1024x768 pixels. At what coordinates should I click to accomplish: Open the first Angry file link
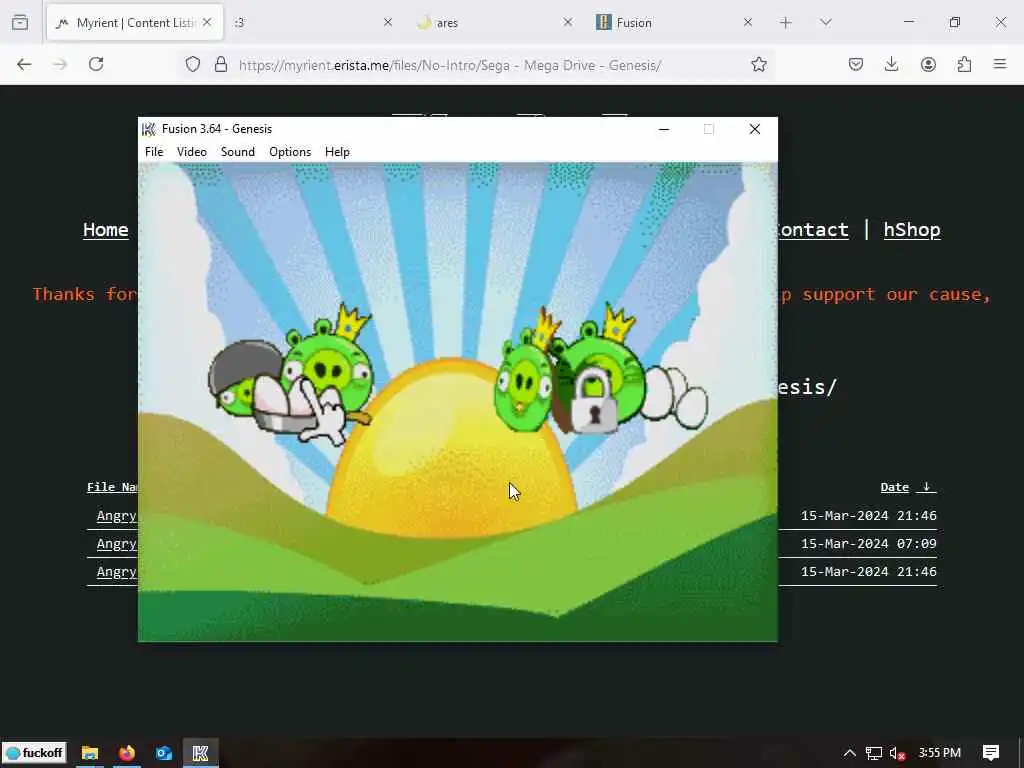point(117,516)
